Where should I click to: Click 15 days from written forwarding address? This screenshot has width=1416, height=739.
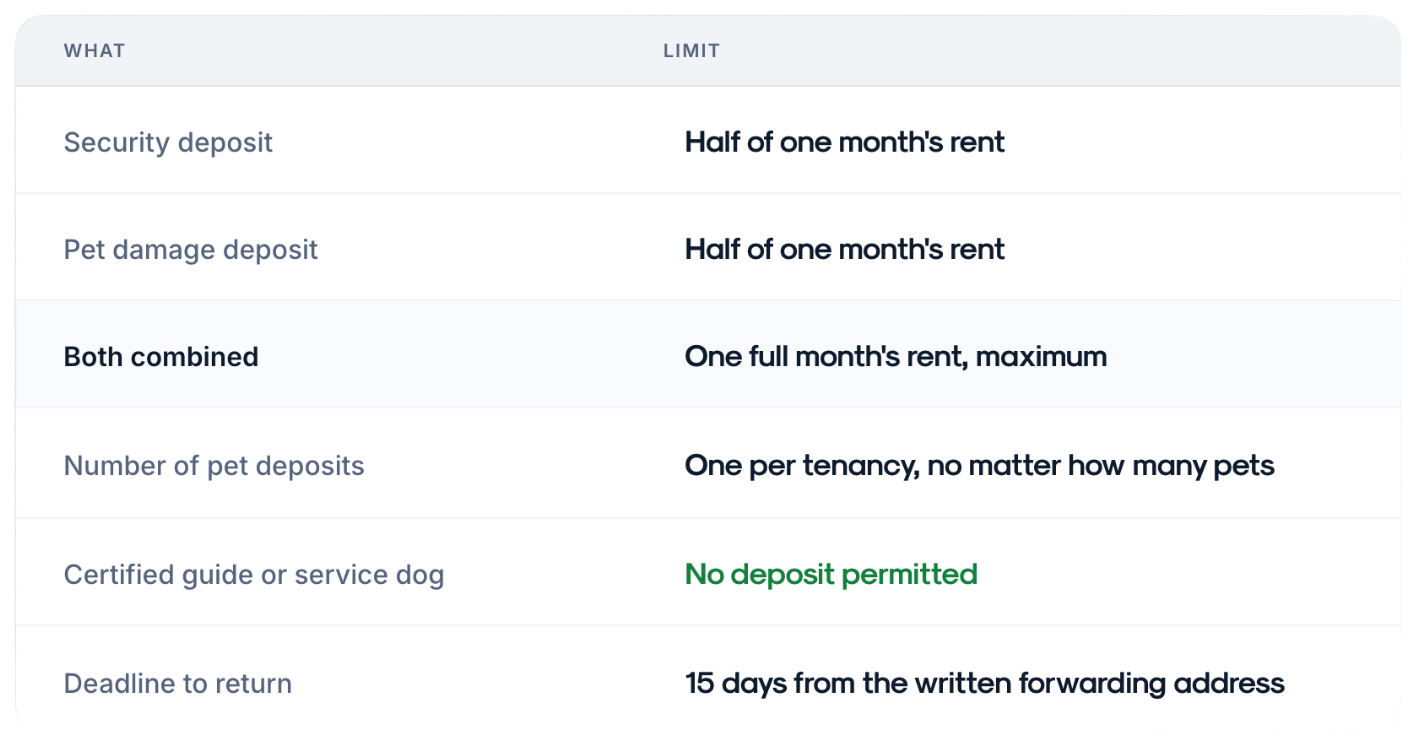pos(985,684)
